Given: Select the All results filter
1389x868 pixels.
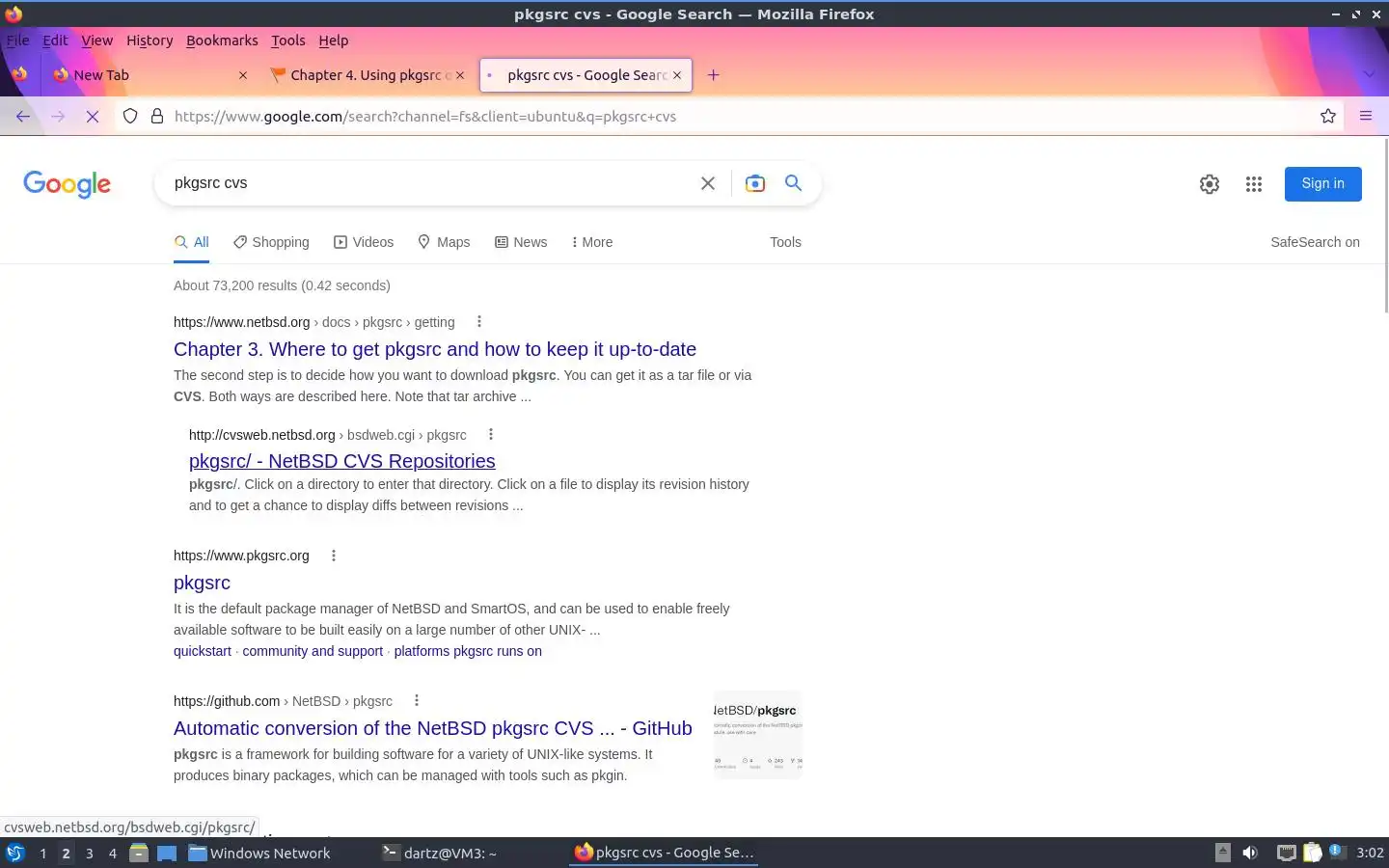Looking at the screenshot, I should (x=191, y=242).
